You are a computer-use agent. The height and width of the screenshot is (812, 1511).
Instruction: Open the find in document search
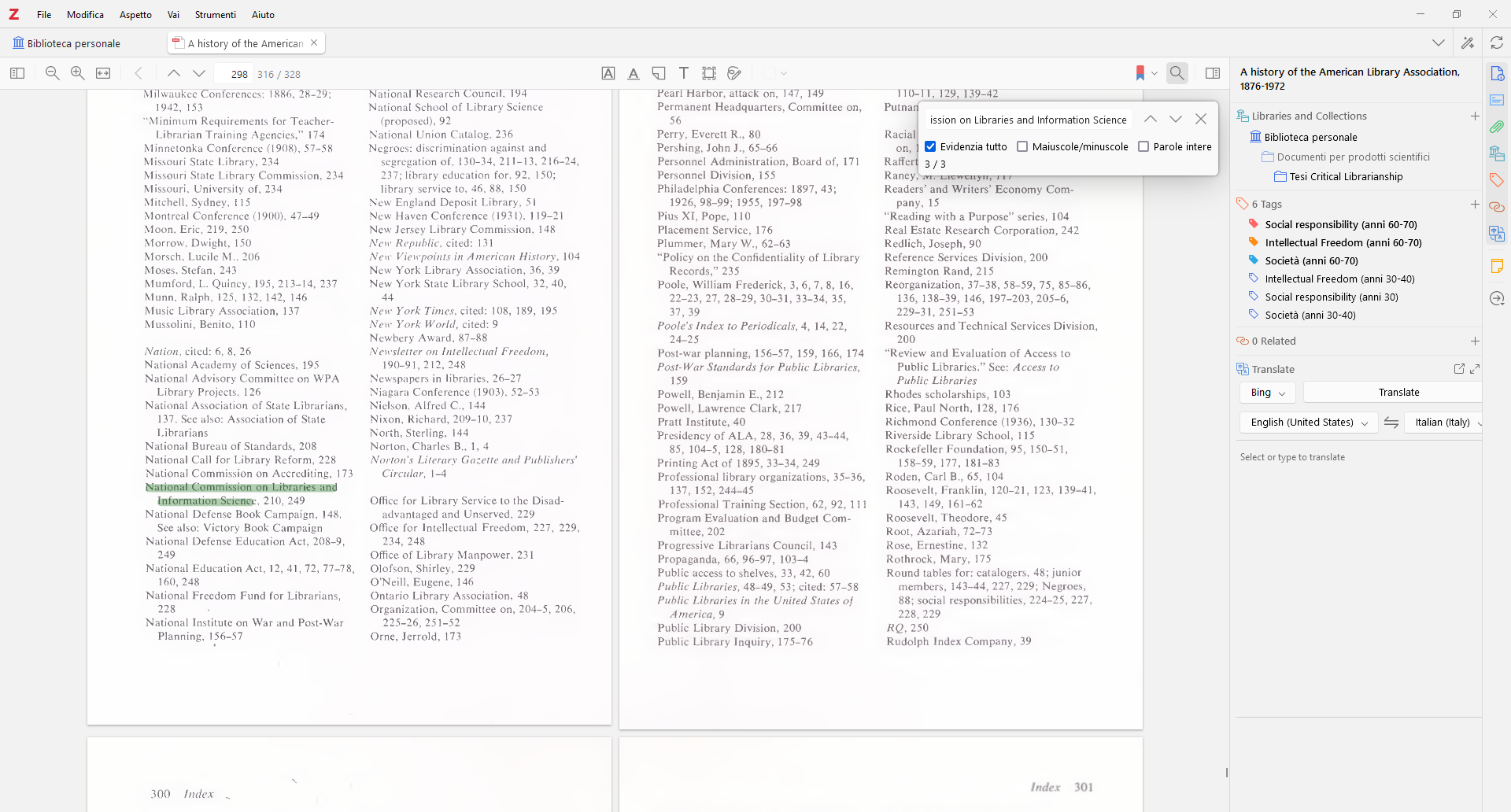click(1177, 73)
